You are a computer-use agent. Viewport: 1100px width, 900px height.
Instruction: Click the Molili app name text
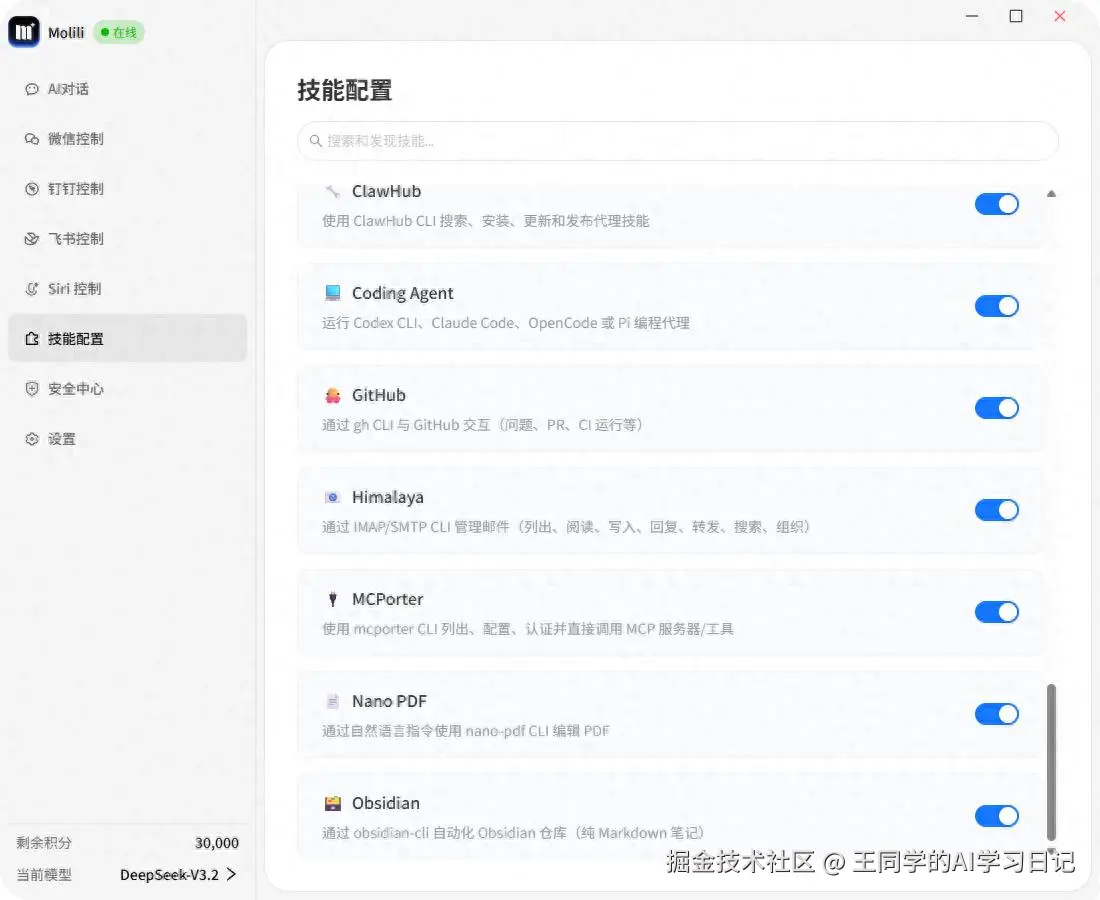pyautogui.click(x=66, y=32)
